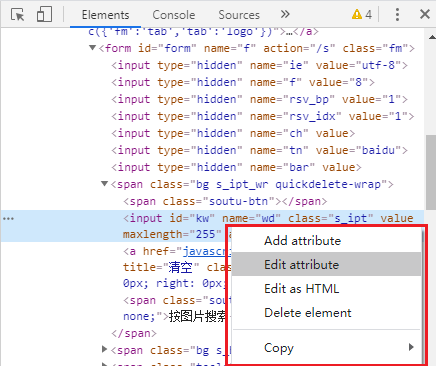Select the span class="soutu-btn" row
The image size is (436, 366).
(225, 201)
